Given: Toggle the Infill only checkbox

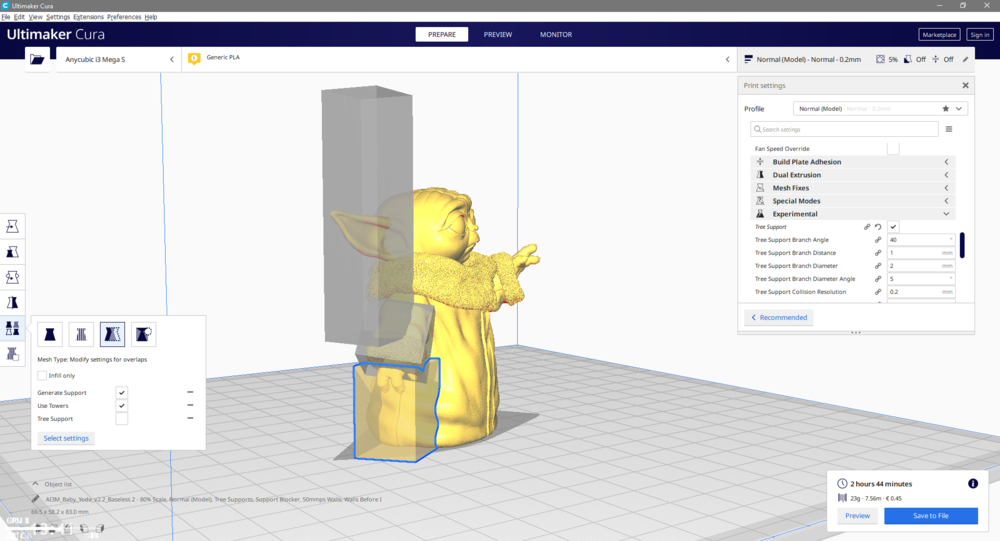Looking at the screenshot, I should pos(42,375).
